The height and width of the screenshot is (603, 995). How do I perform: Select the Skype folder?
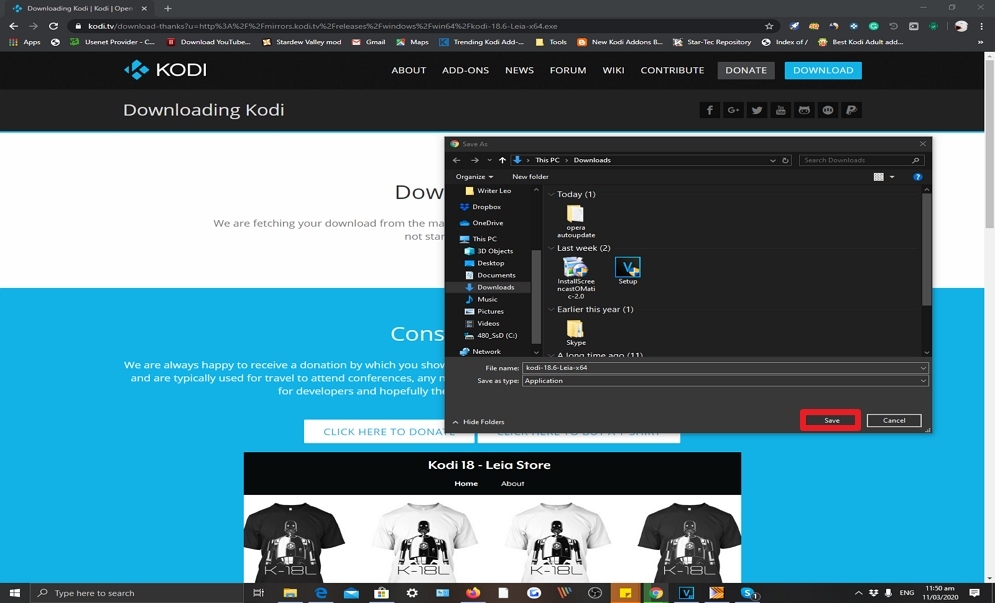576,332
